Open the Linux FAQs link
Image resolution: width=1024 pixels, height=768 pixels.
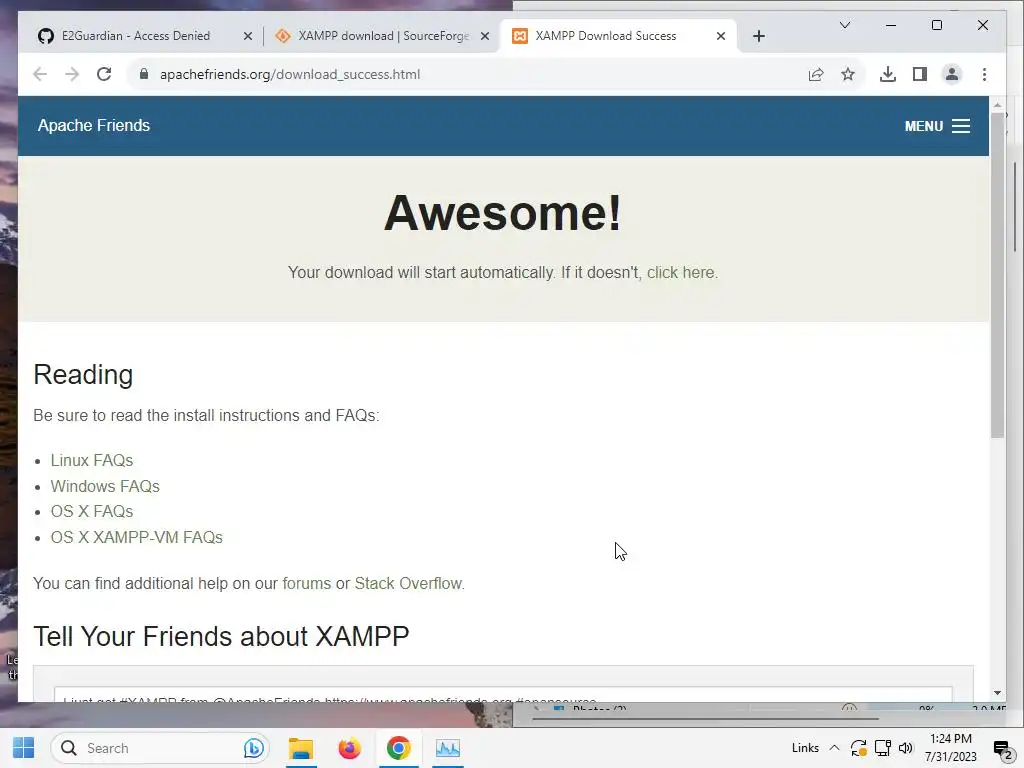click(x=91, y=460)
